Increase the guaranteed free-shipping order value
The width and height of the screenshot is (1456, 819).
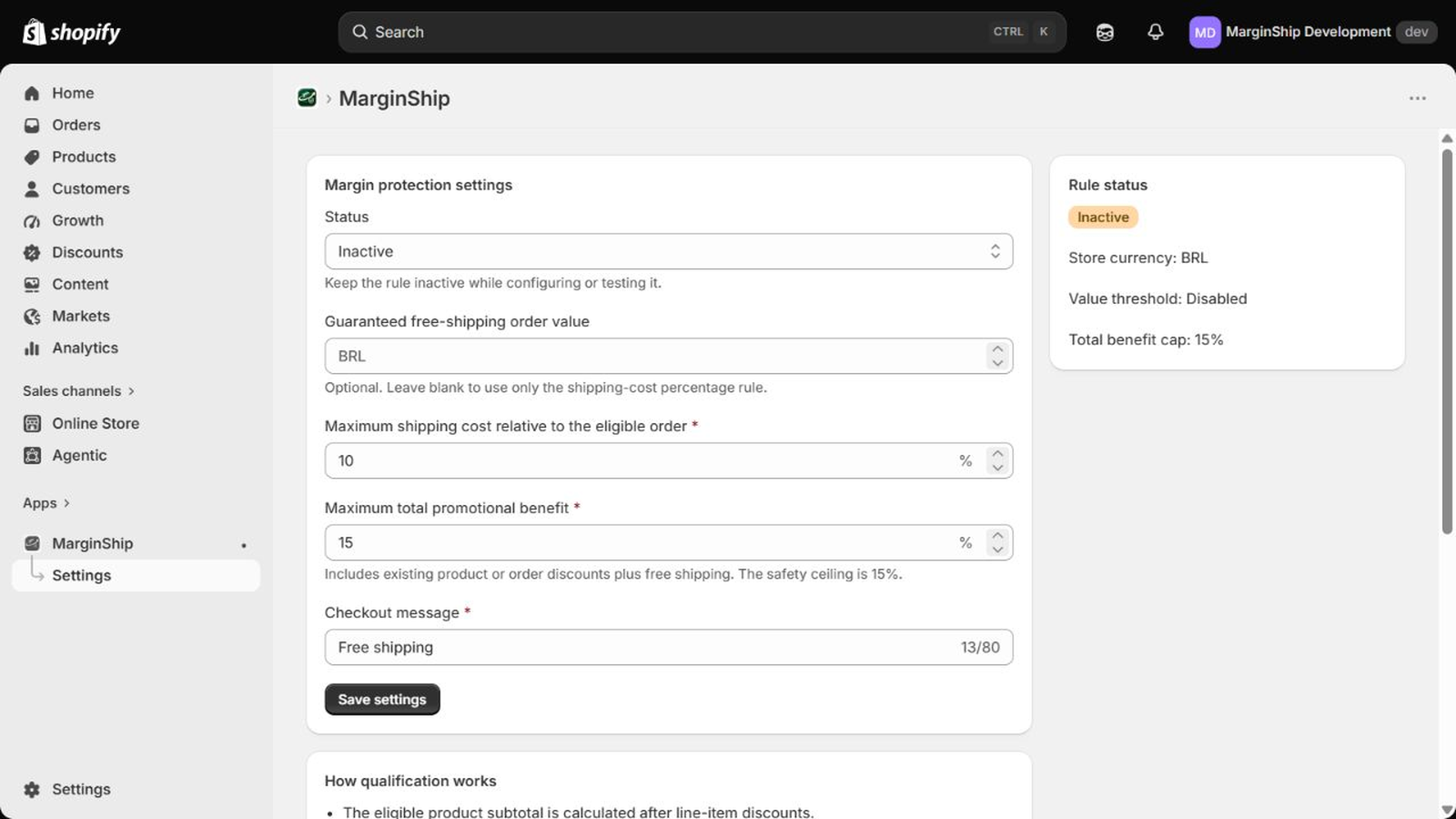[x=997, y=349]
